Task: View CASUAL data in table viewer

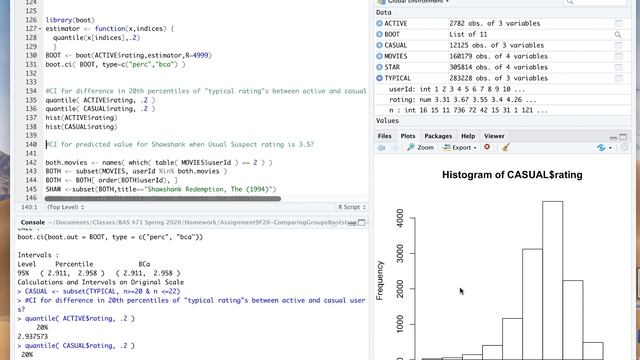Action: coord(618,45)
